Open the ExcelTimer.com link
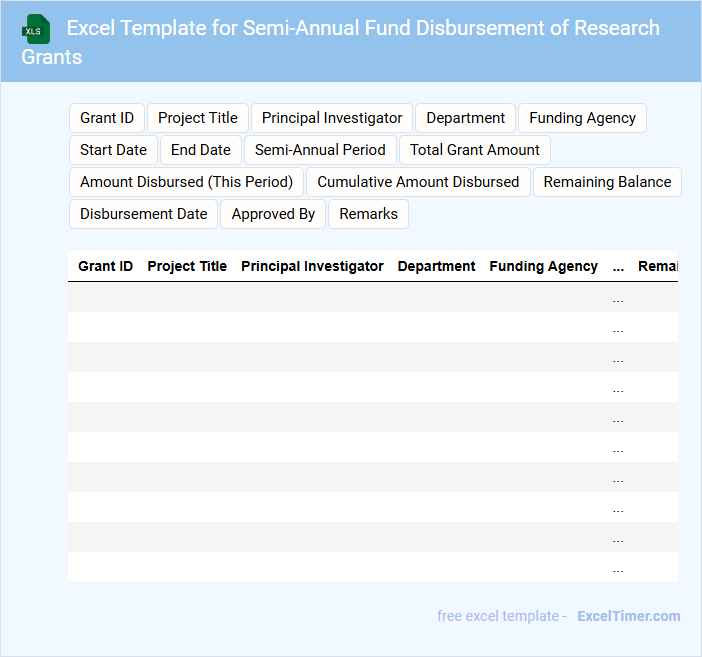The height and width of the screenshot is (657, 702). pyautogui.click(x=629, y=616)
